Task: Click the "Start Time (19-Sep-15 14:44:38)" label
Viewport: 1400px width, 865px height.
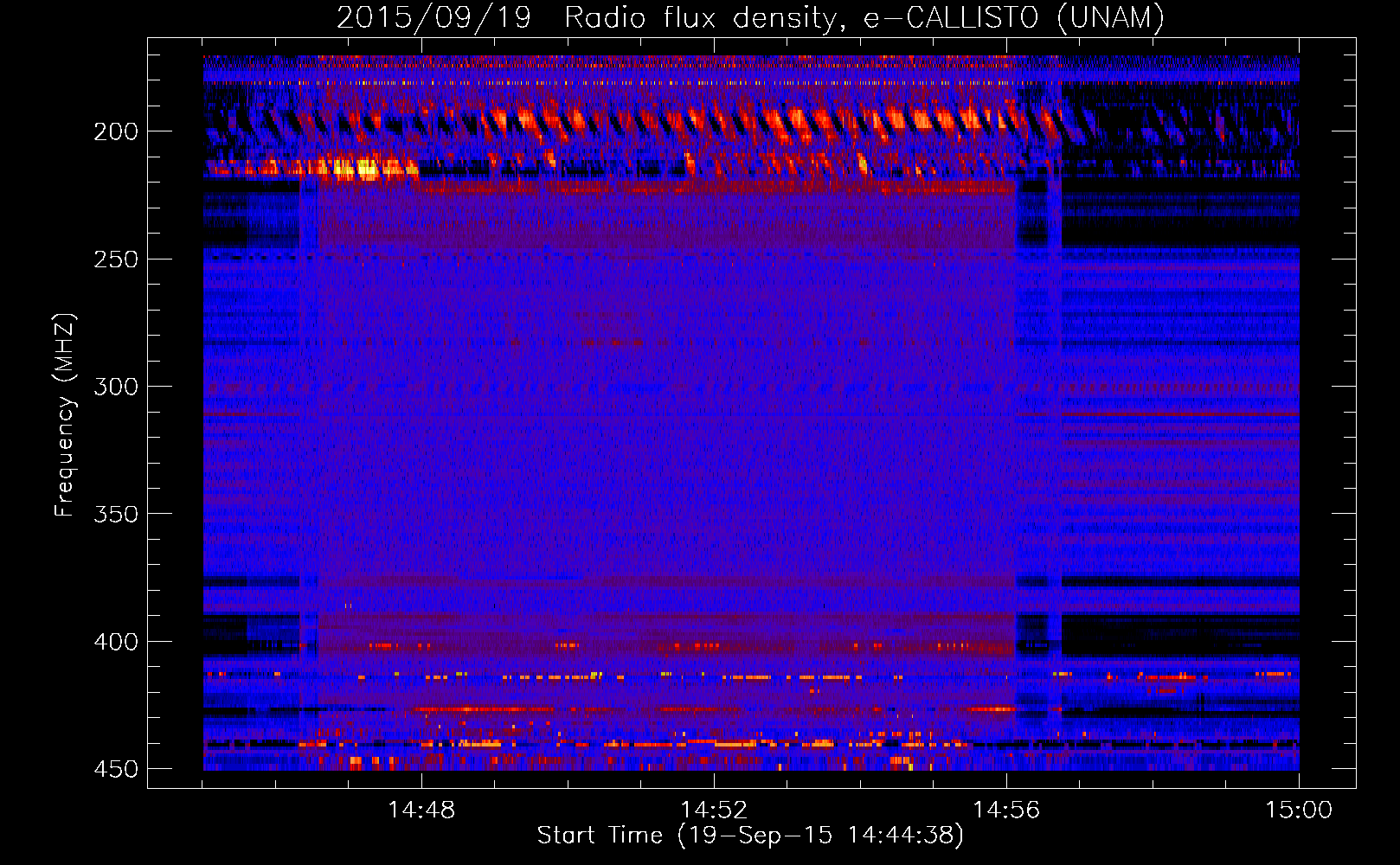Action: pos(750,836)
